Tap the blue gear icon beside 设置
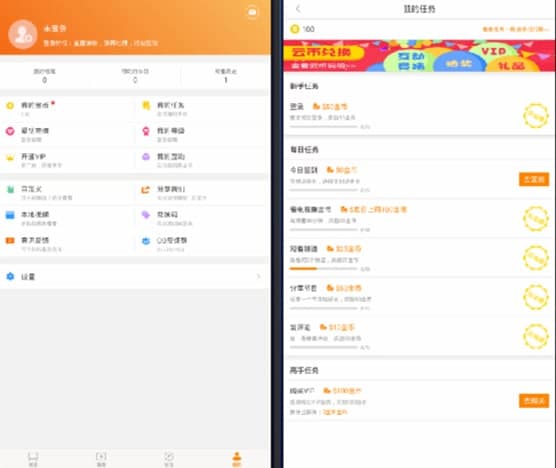This screenshot has width=556, height=468. point(10,276)
